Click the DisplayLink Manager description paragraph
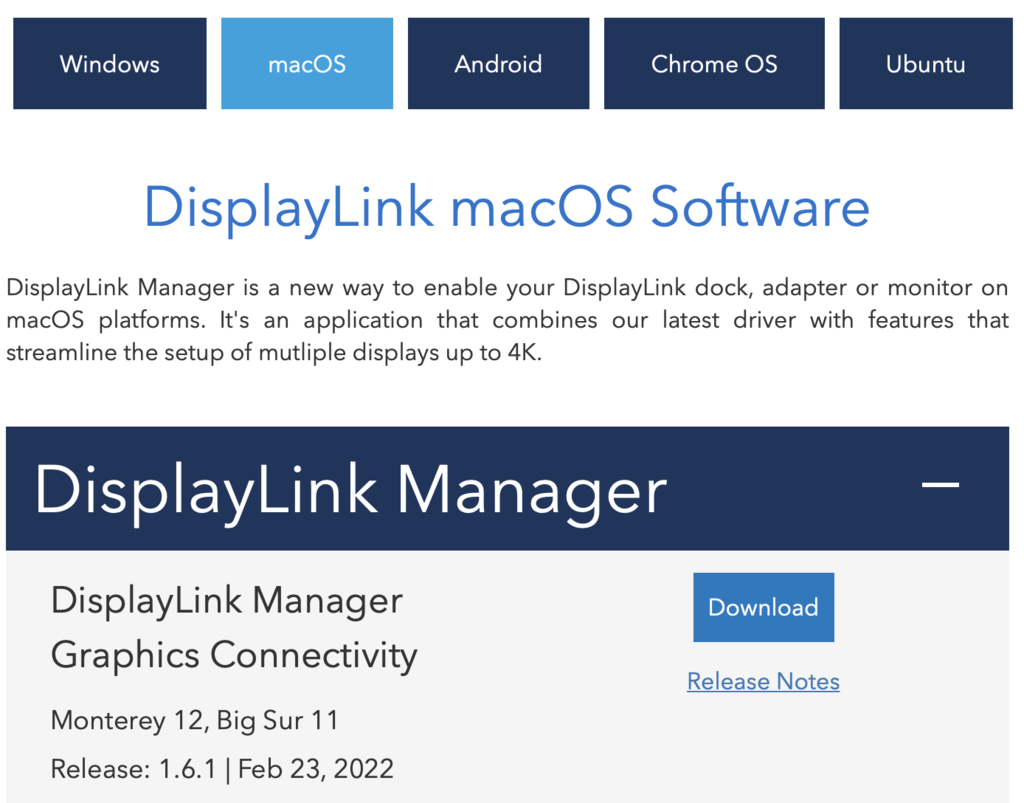1024x803 pixels. [x=507, y=320]
